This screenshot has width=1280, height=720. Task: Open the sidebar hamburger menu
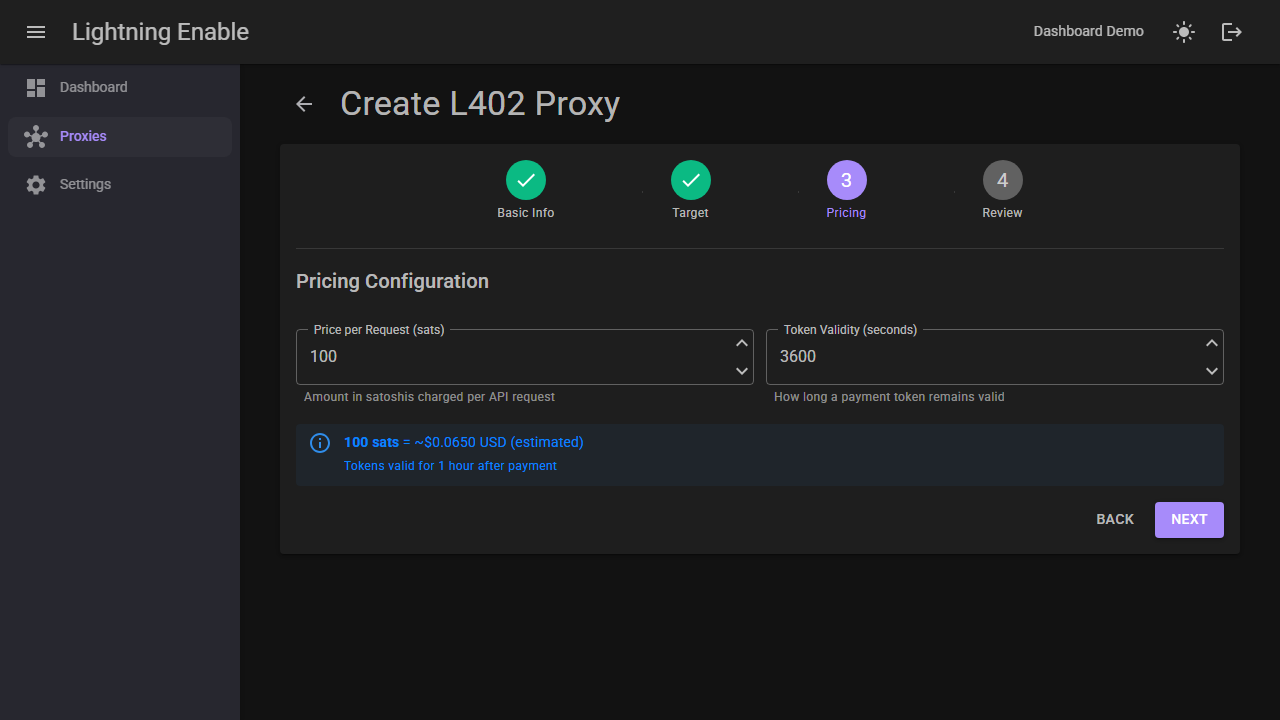(x=36, y=32)
